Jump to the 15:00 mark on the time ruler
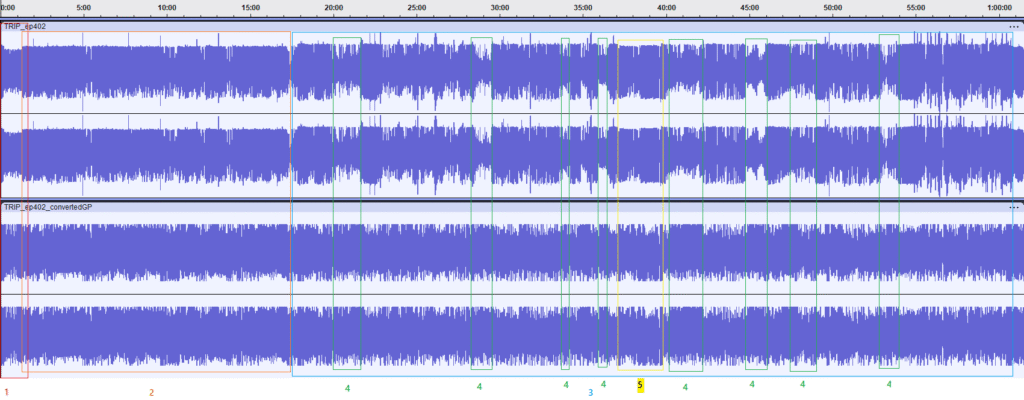Viewport: 1024px width, 400px height. (251, 8)
